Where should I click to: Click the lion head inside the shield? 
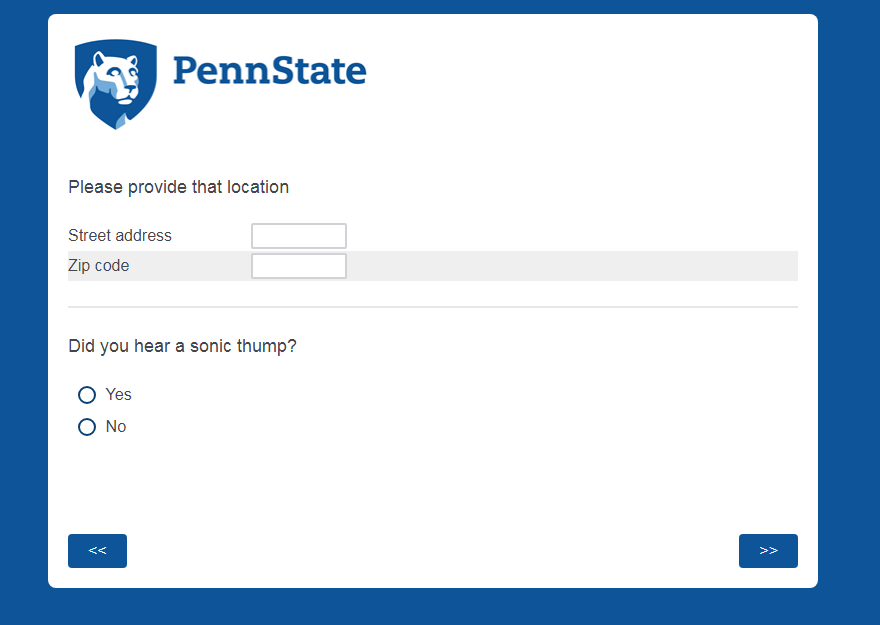click(115, 76)
